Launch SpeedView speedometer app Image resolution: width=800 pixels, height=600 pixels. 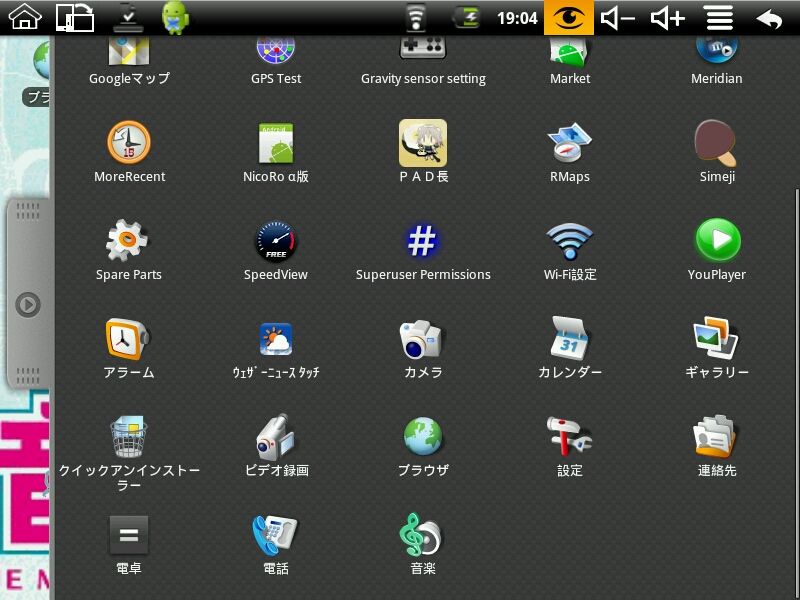[x=276, y=250]
